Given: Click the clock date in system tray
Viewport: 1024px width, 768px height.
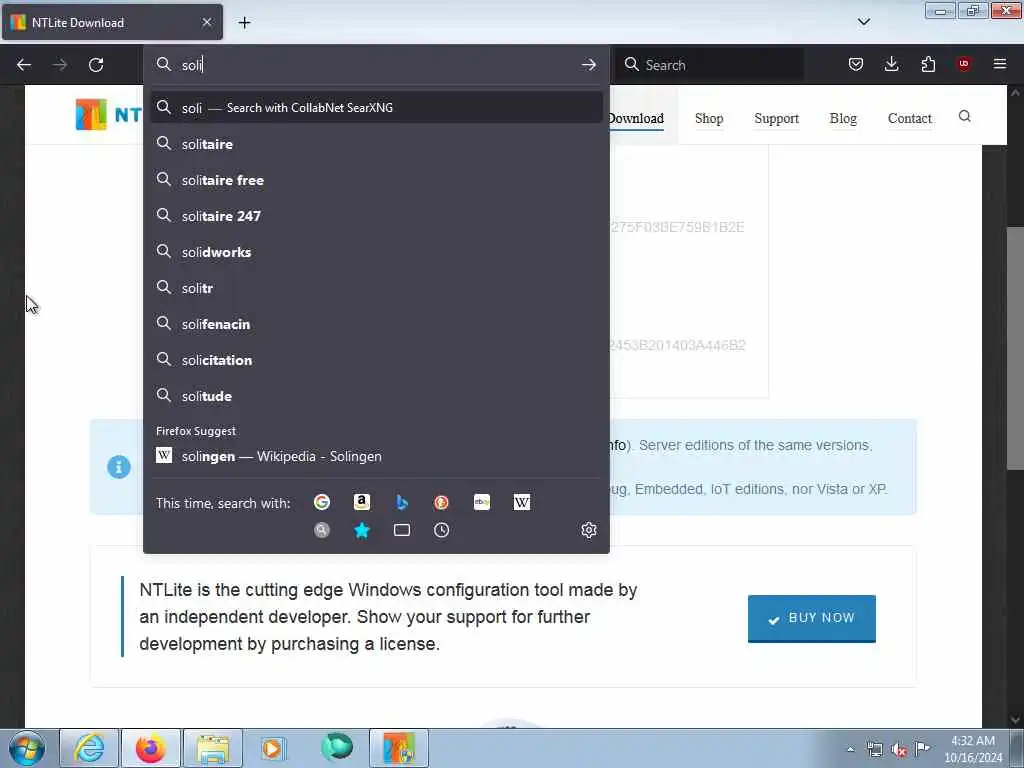Looking at the screenshot, I should click(x=972, y=749).
